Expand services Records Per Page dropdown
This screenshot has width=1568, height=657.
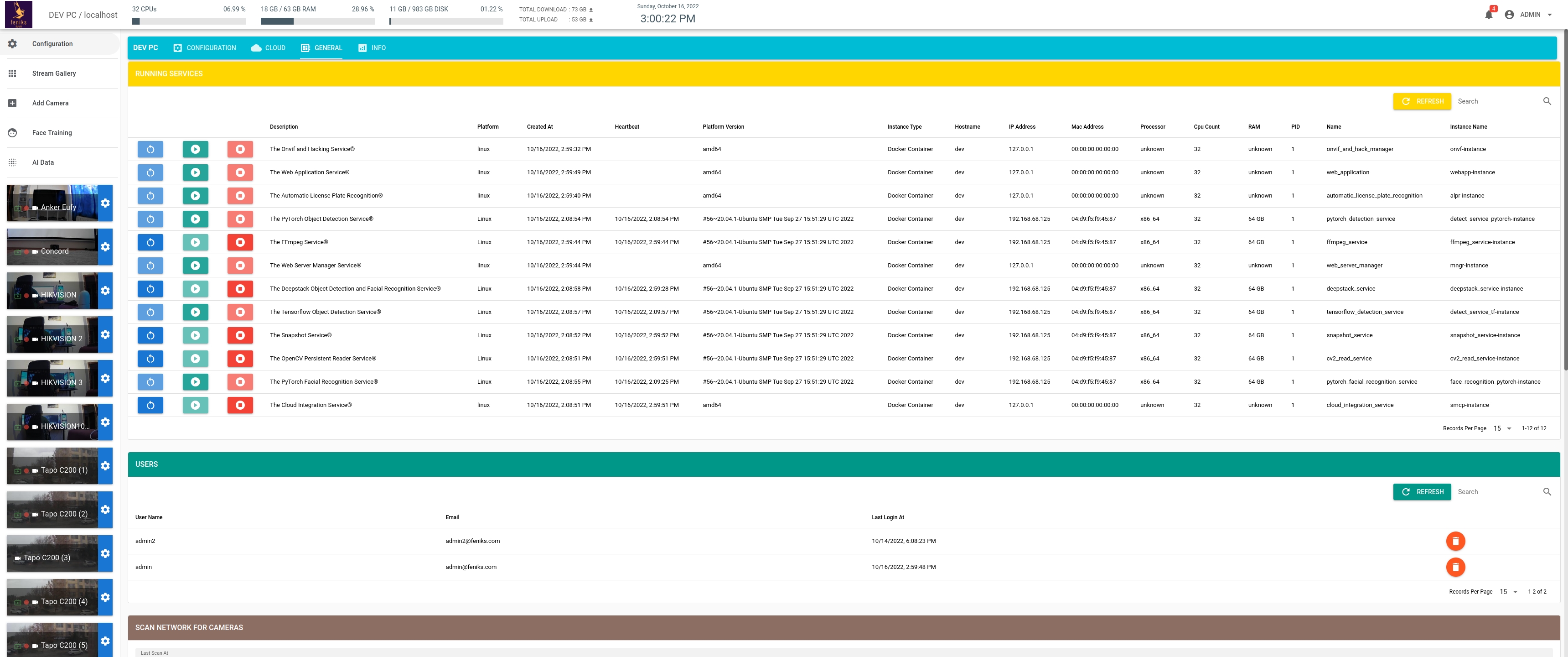(x=1502, y=429)
